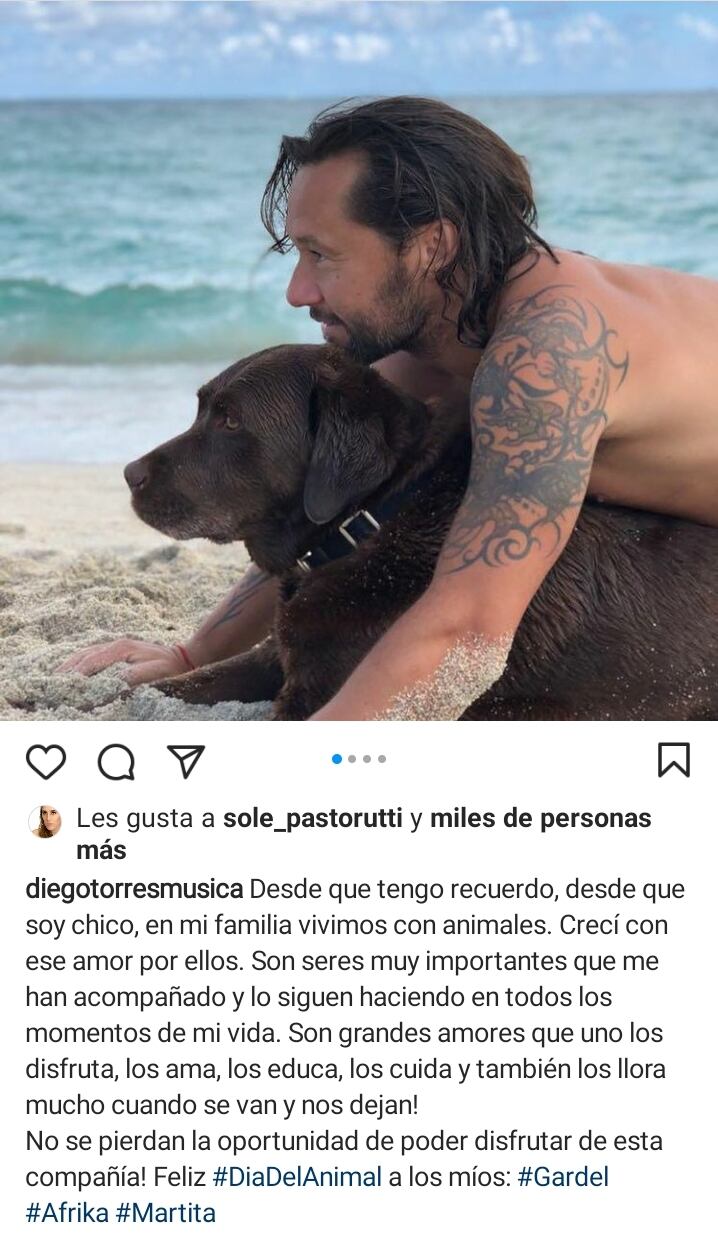
Task: Tap the beach photo of man and dog
Action: [359, 360]
